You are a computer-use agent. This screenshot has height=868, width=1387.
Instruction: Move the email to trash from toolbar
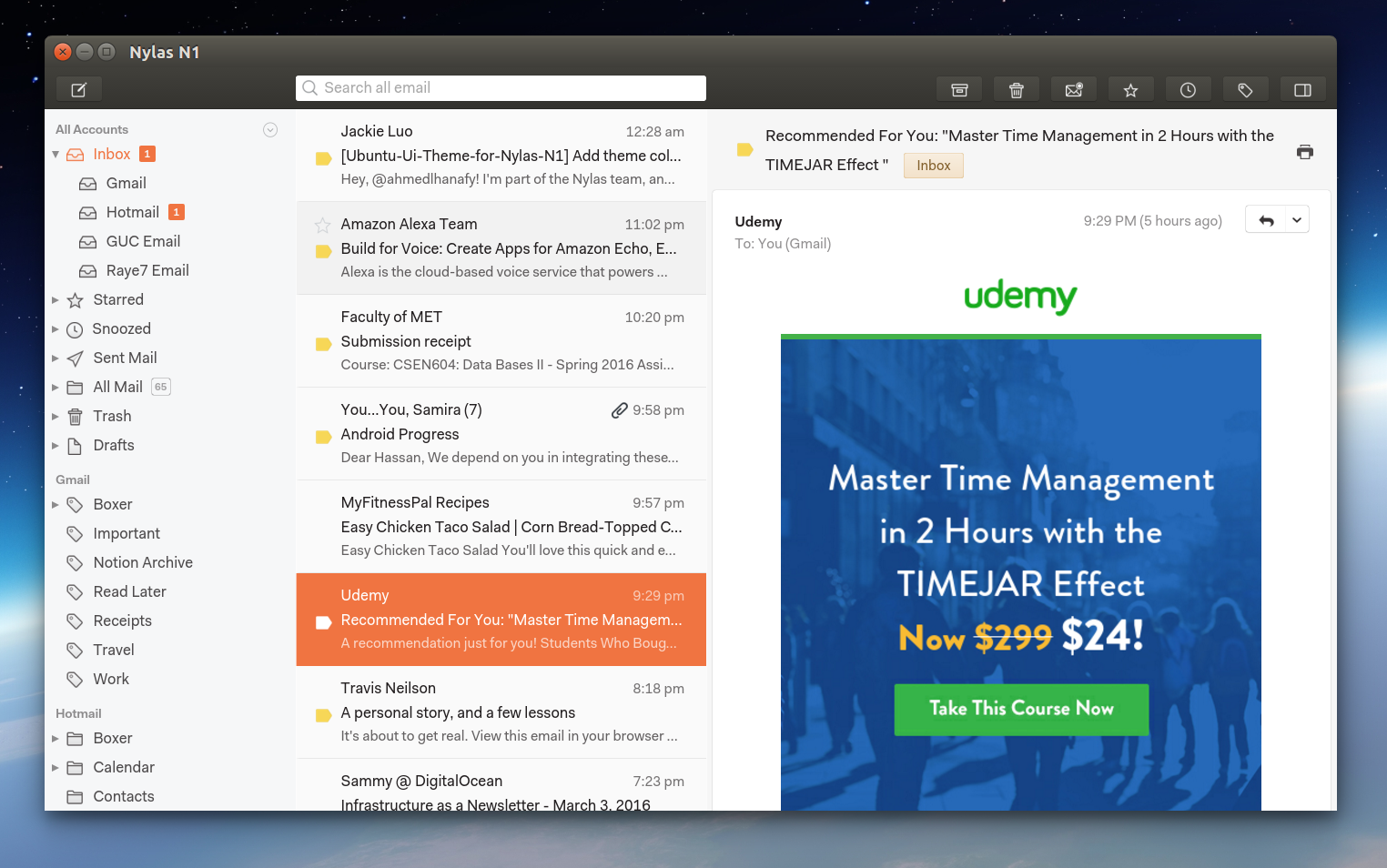pyautogui.click(x=1017, y=89)
